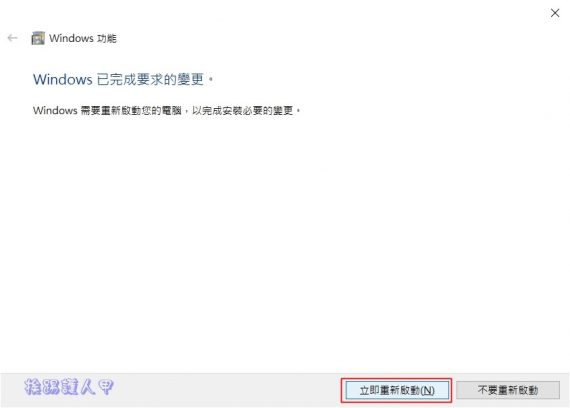
Task: Select the heading Windows 已完成要求的變更
Action: pyautogui.click(x=123, y=79)
